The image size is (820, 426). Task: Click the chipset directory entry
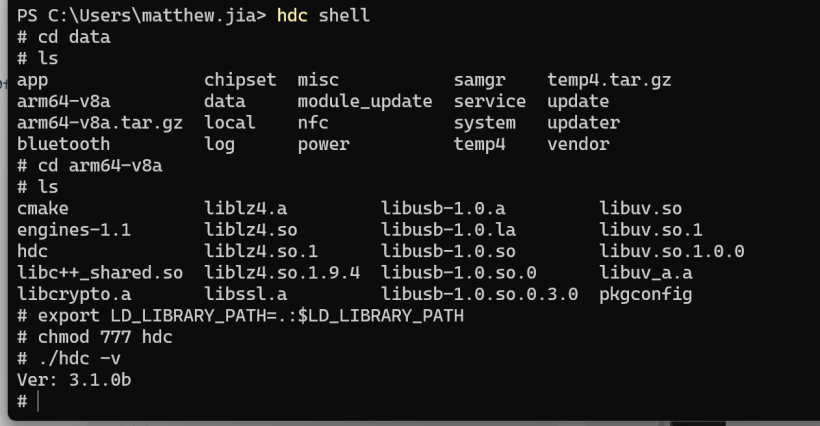tap(240, 80)
